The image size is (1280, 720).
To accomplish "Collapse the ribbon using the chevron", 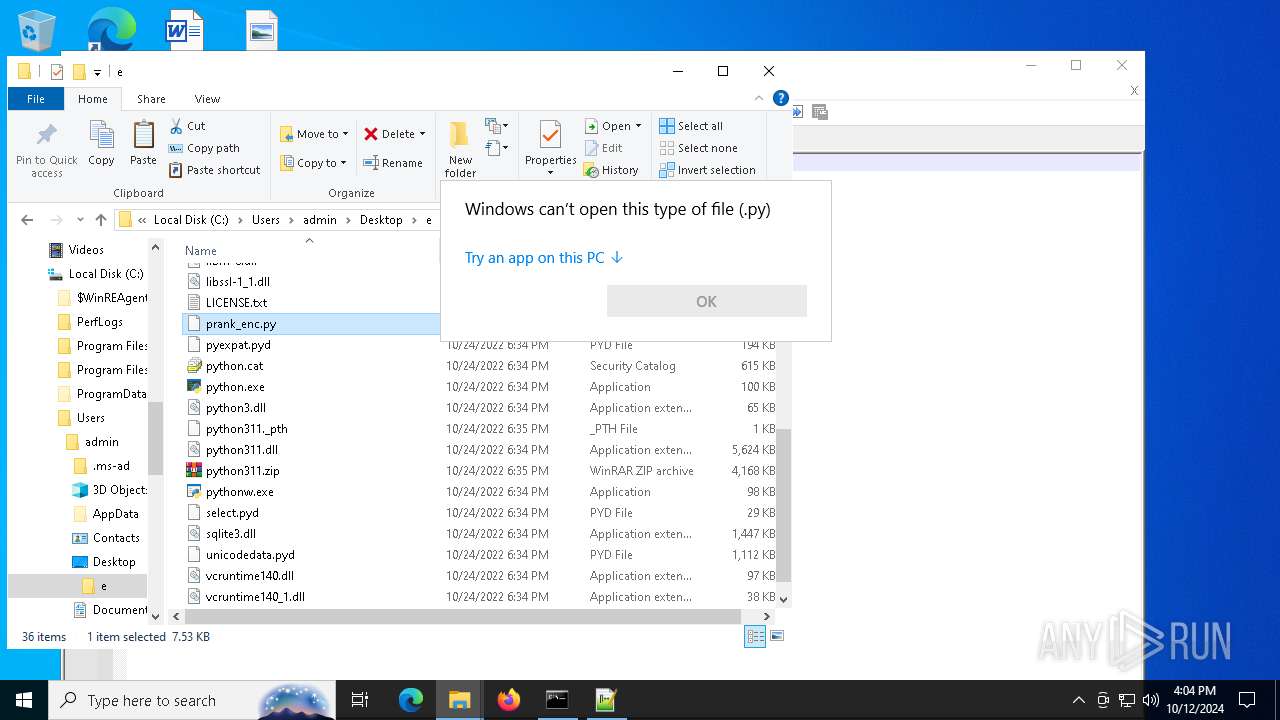I will 758,99.
